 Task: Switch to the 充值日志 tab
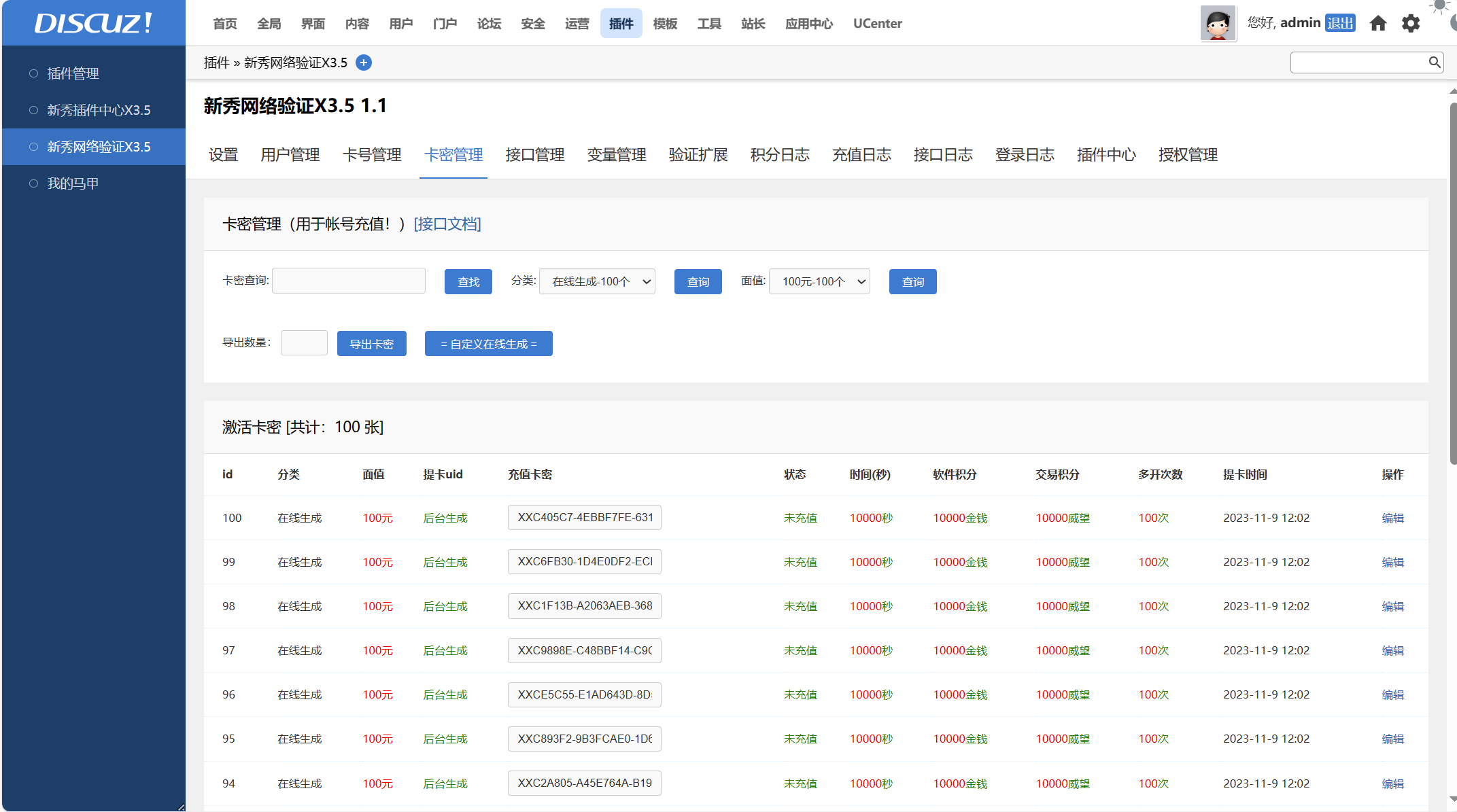[861, 155]
